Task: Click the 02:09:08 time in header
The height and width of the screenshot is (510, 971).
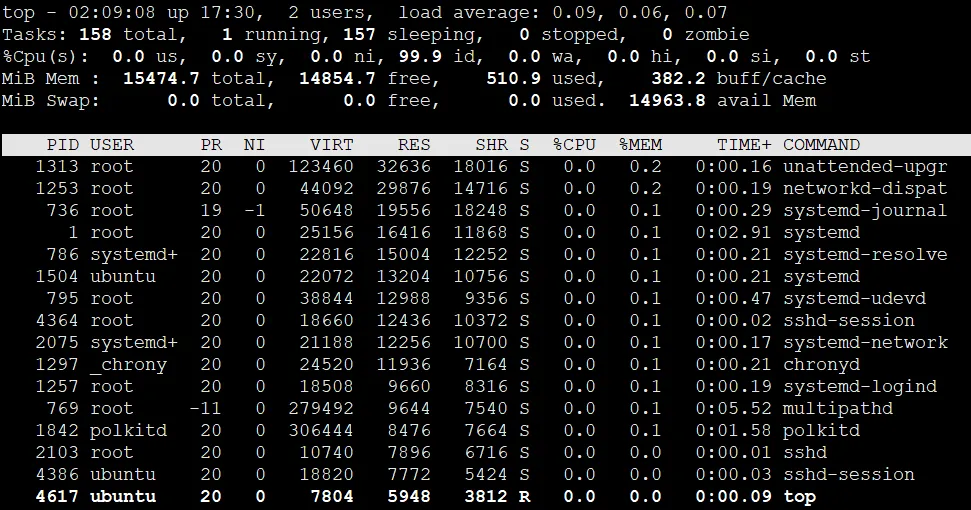Action: (x=111, y=12)
